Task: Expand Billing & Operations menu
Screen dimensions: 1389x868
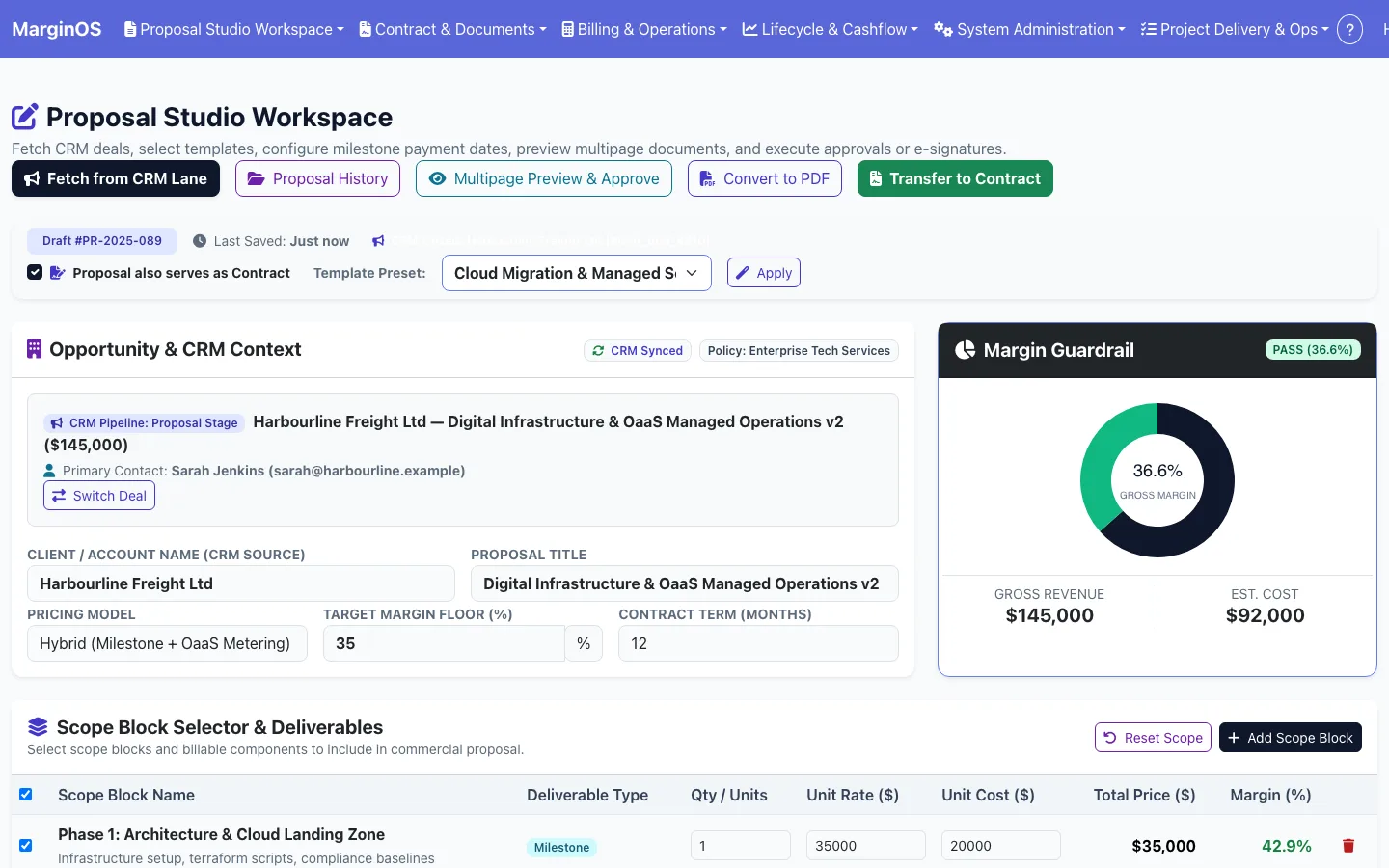Action: point(644,29)
